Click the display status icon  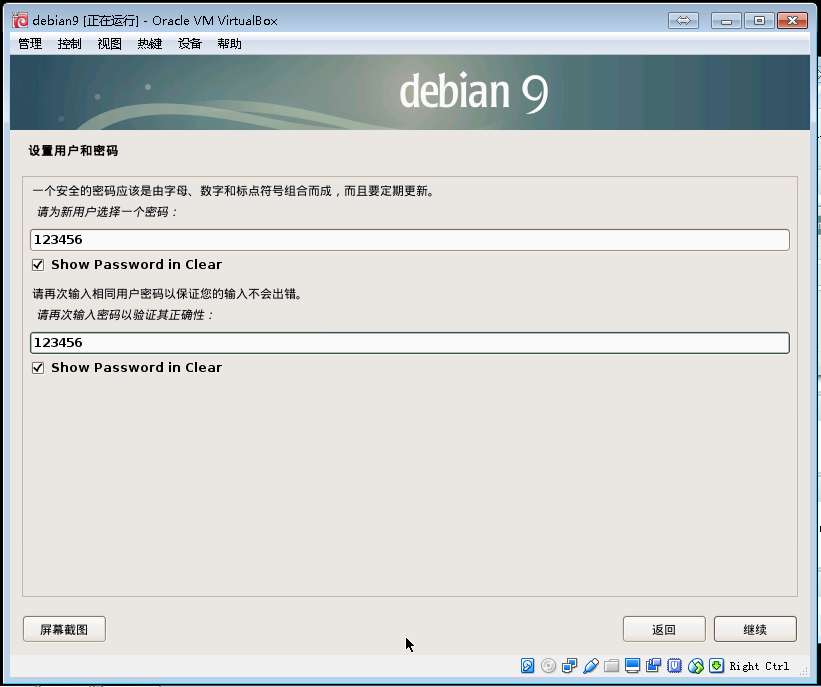pos(633,666)
